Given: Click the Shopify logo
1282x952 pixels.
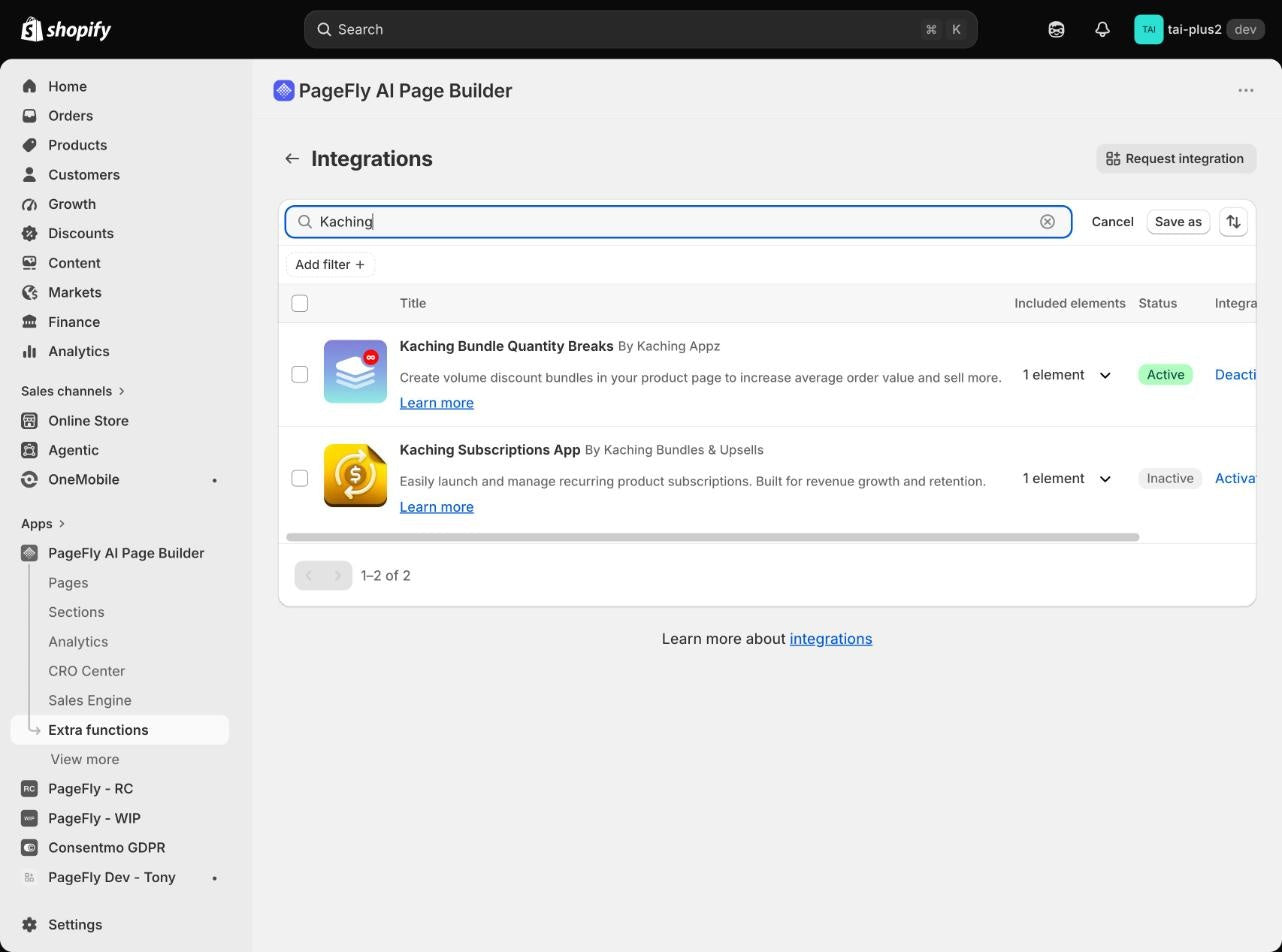Looking at the screenshot, I should (x=66, y=29).
